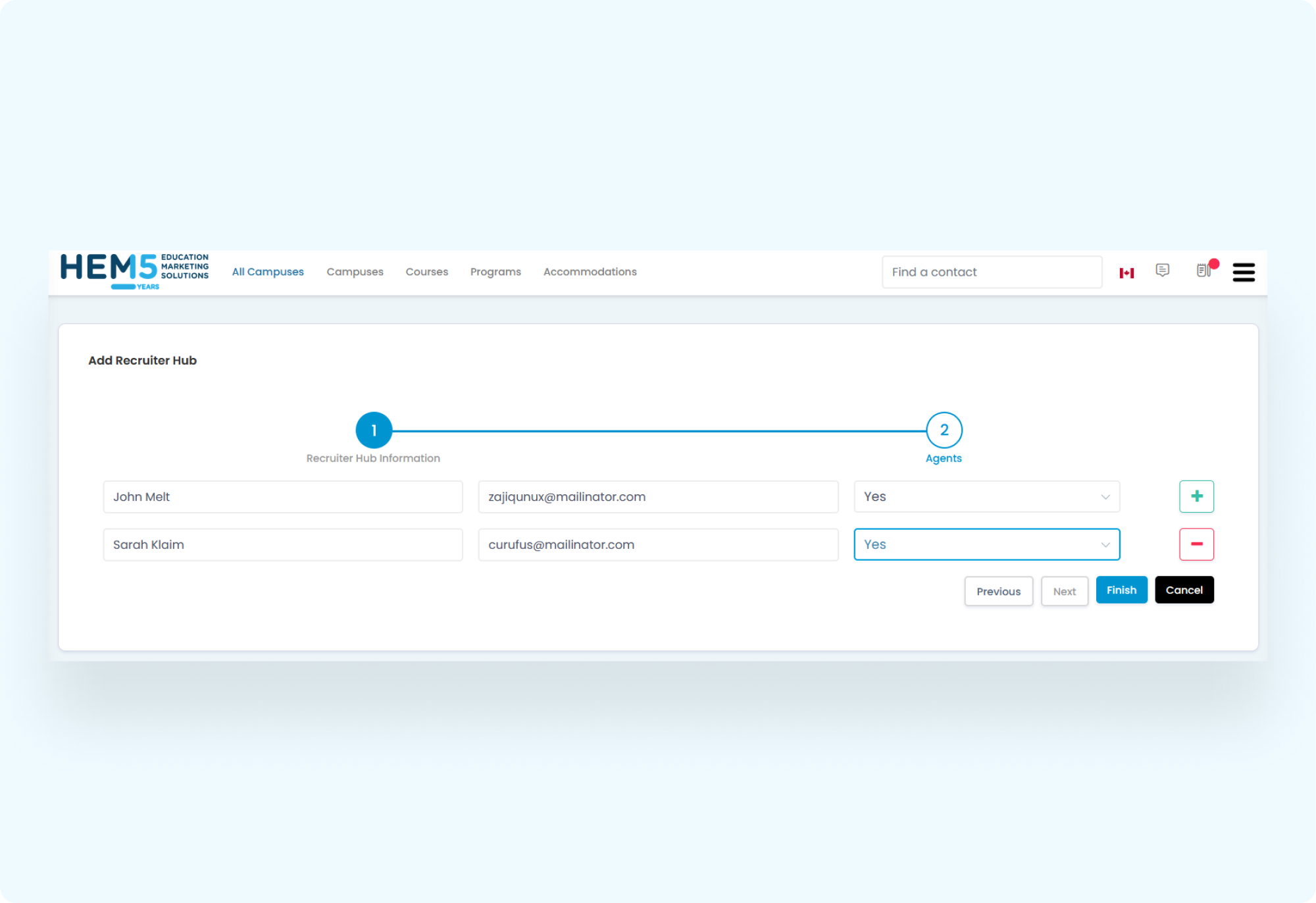Expand the Yes dropdown for Sarah Klaim
1316x903 pixels.
[x=986, y=544]
